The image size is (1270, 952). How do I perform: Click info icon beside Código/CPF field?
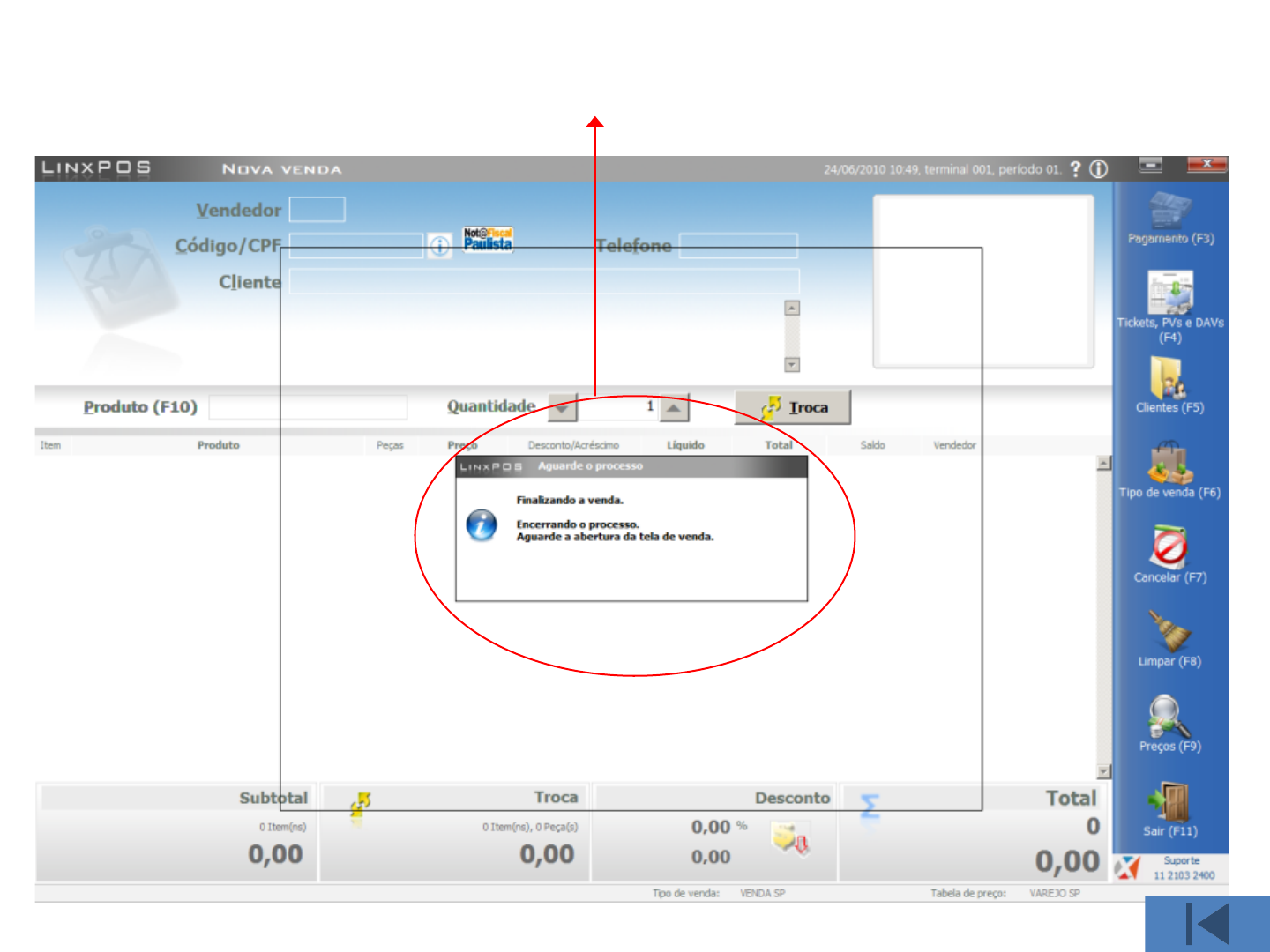click(439, 246)
